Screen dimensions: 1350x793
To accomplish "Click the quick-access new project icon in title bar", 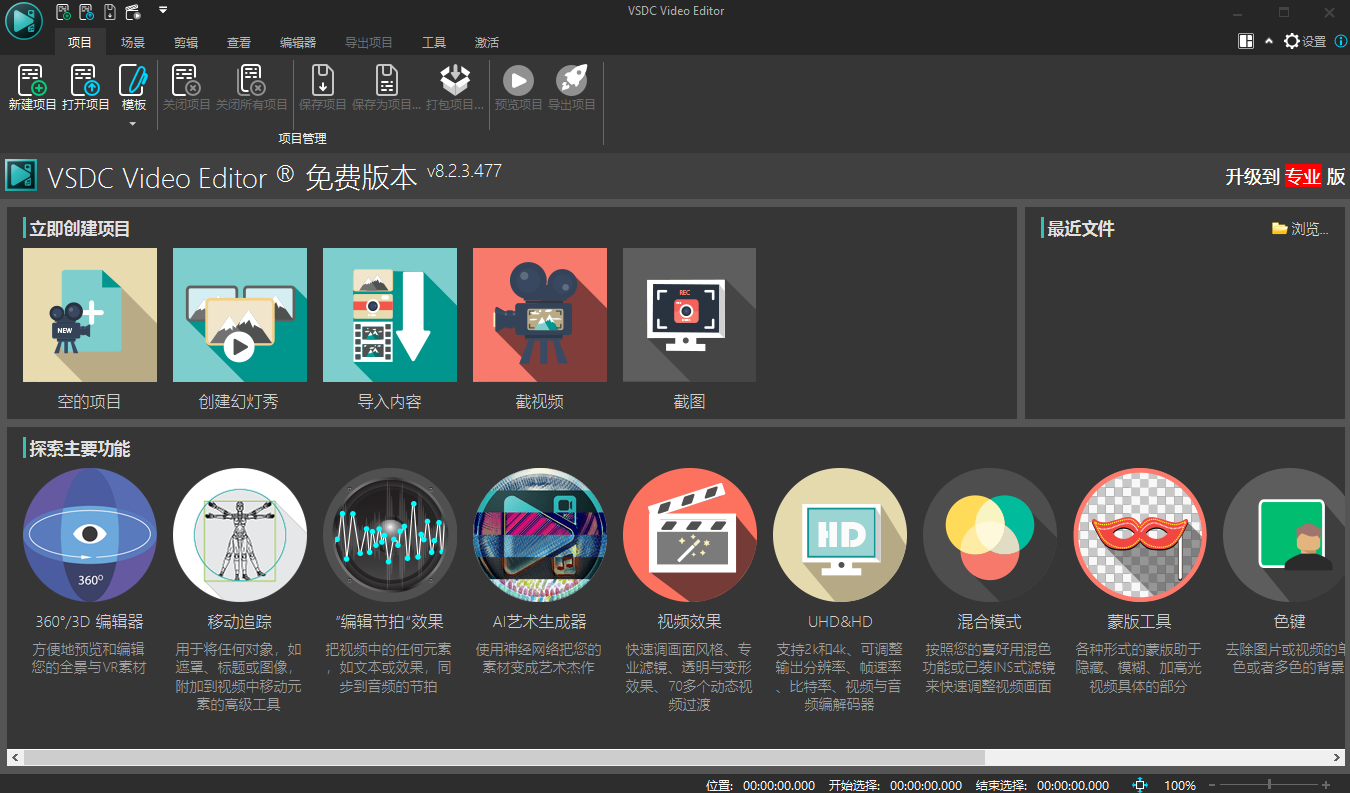I will [x=64, y=12].
